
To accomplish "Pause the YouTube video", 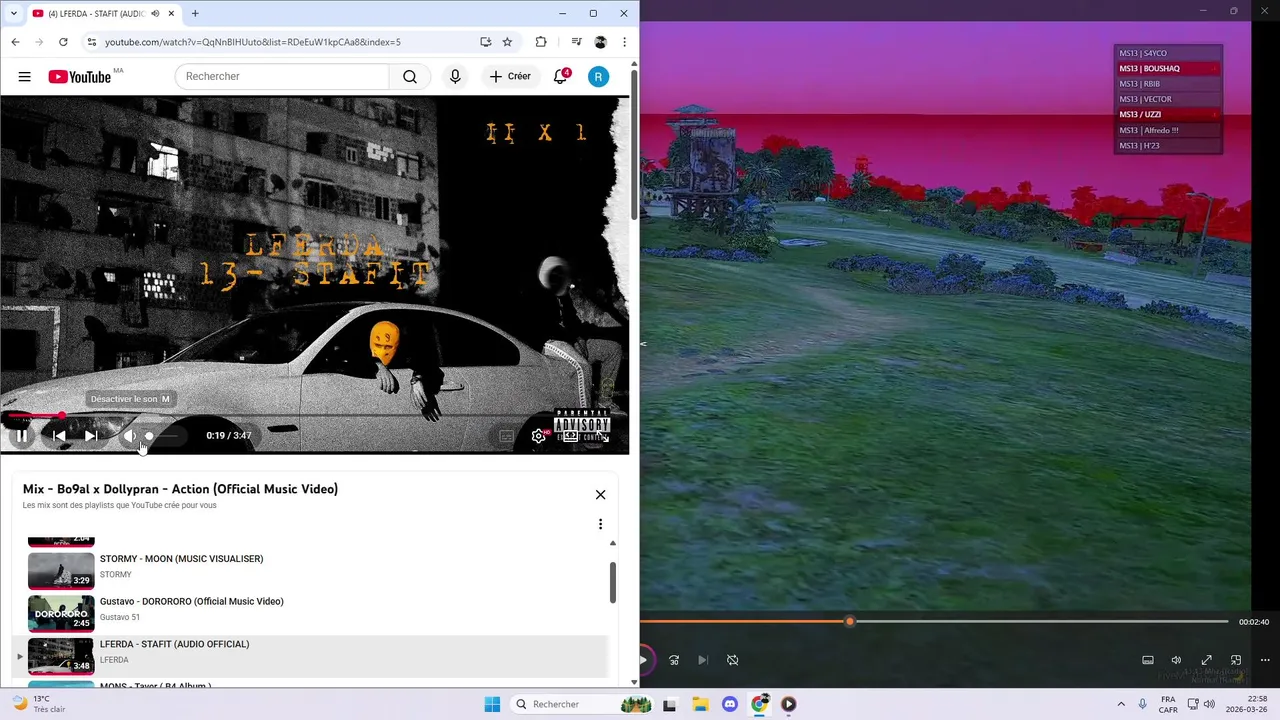I will pos(21,436).
